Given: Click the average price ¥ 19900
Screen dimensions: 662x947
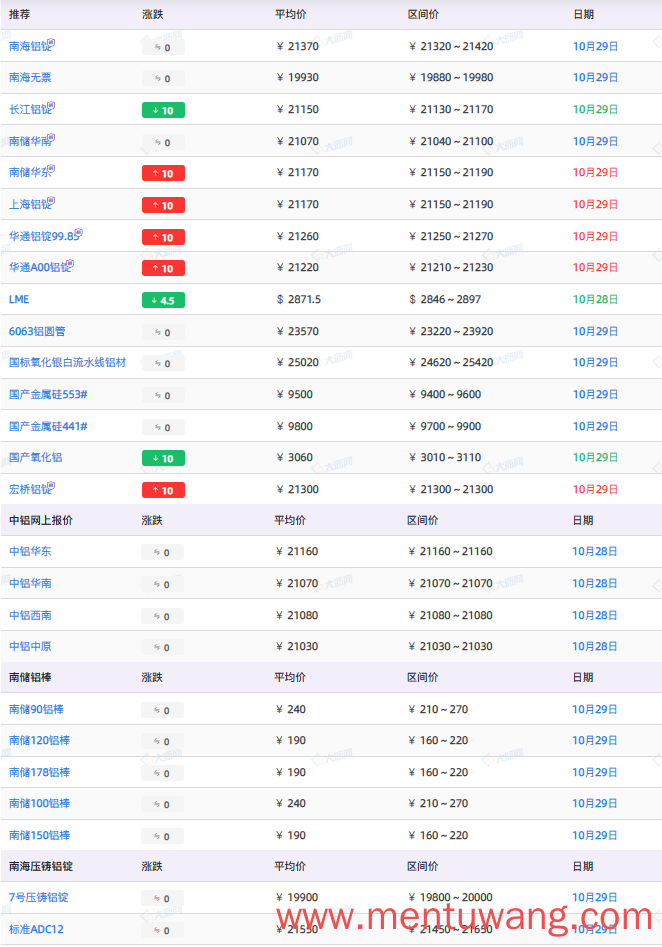Looking at the screenshot, I should click(x=297, y=897).
